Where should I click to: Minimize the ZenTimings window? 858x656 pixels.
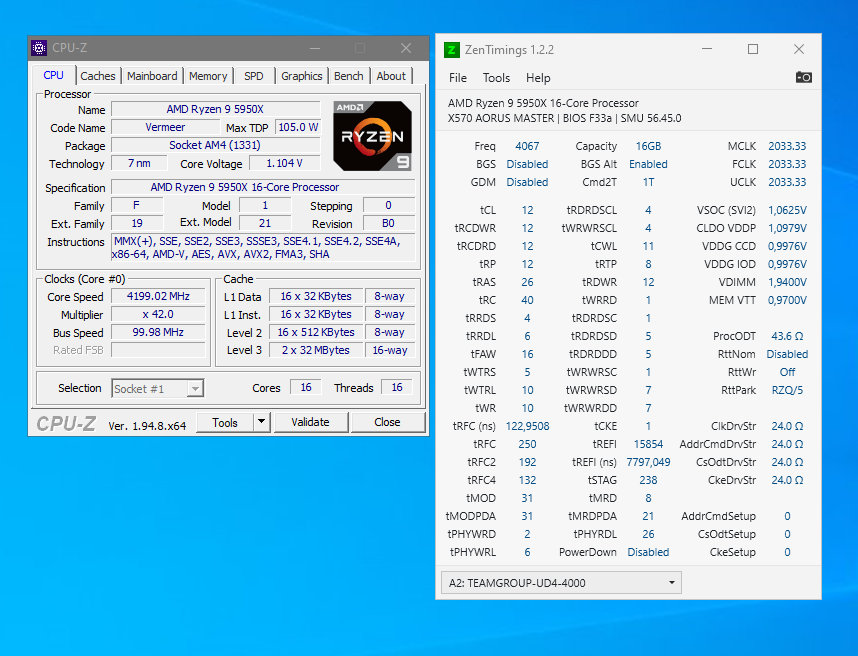click(x=707, y=49)
